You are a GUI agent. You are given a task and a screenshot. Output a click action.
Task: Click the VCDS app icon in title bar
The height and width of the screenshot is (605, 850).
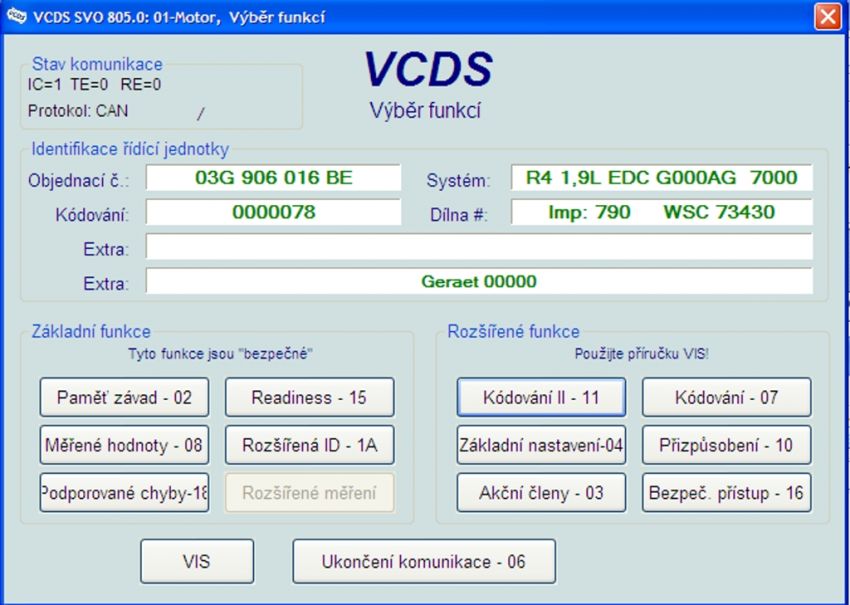point(16,16)
